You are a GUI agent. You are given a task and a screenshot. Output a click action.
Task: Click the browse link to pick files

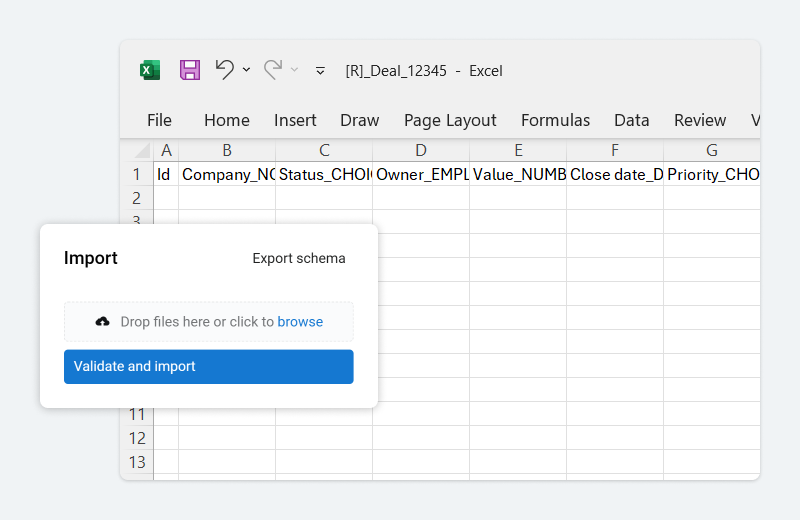tap(300, 321)
